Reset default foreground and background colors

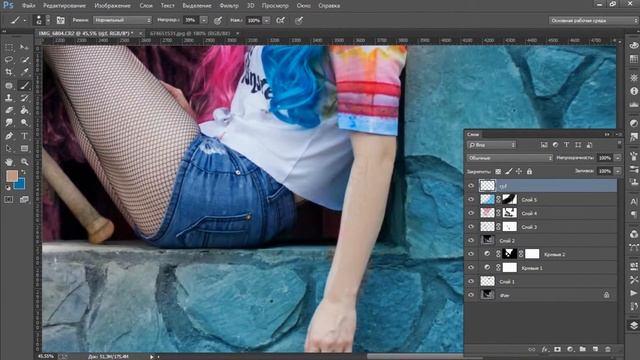click(8, 188)
